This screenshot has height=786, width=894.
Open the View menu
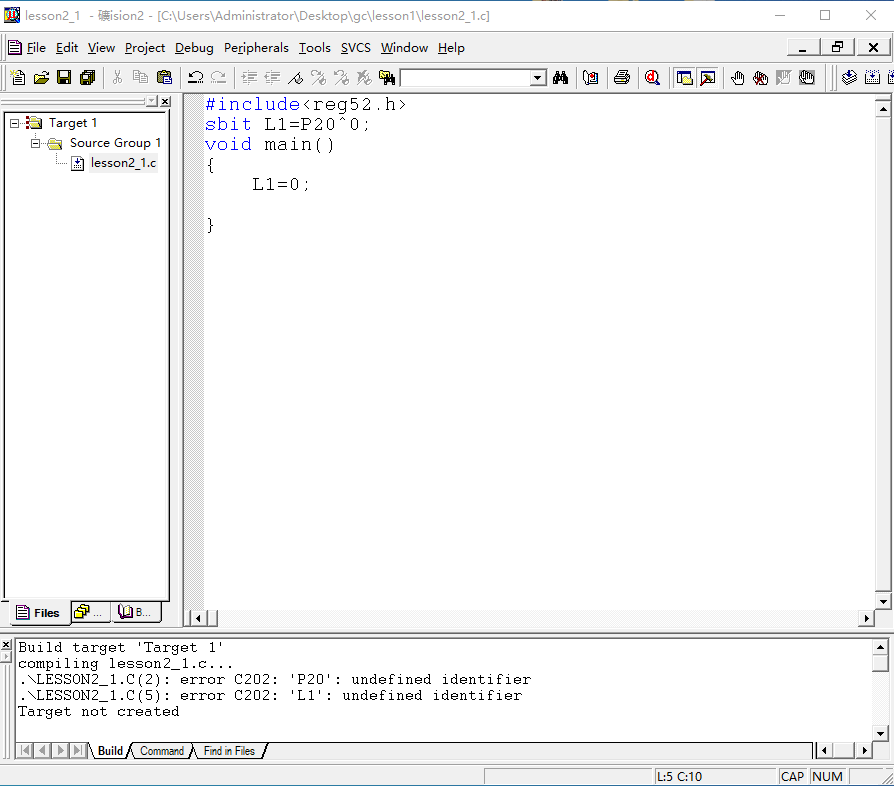point(101,48)
